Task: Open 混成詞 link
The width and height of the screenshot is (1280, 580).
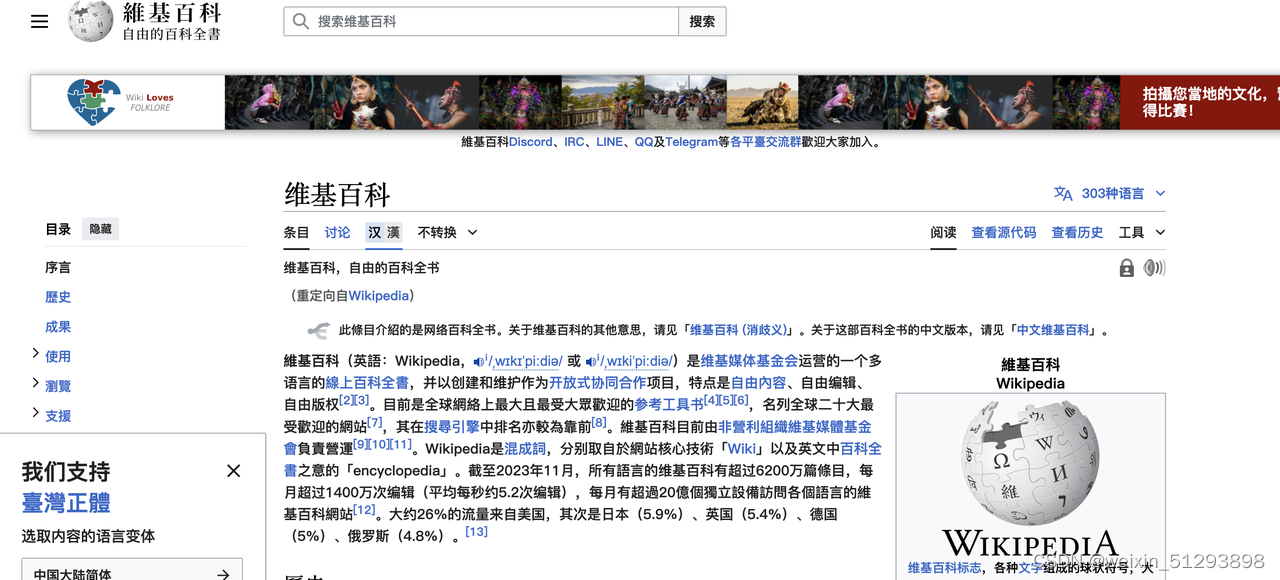Action: click(525, 449)
